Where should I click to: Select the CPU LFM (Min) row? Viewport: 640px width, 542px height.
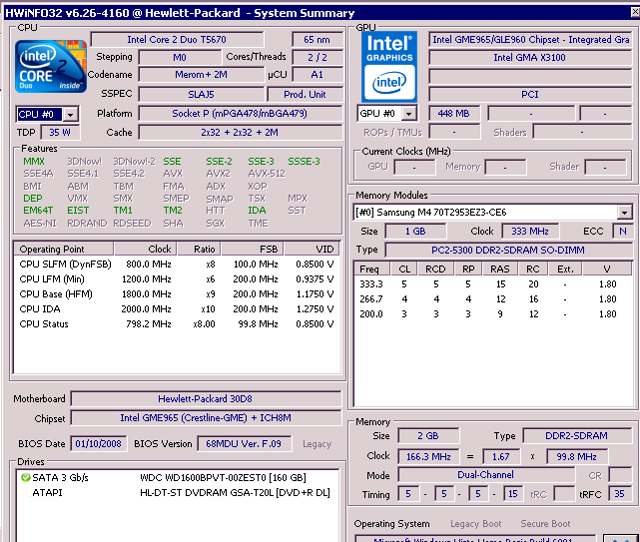[x=177, y=279]
